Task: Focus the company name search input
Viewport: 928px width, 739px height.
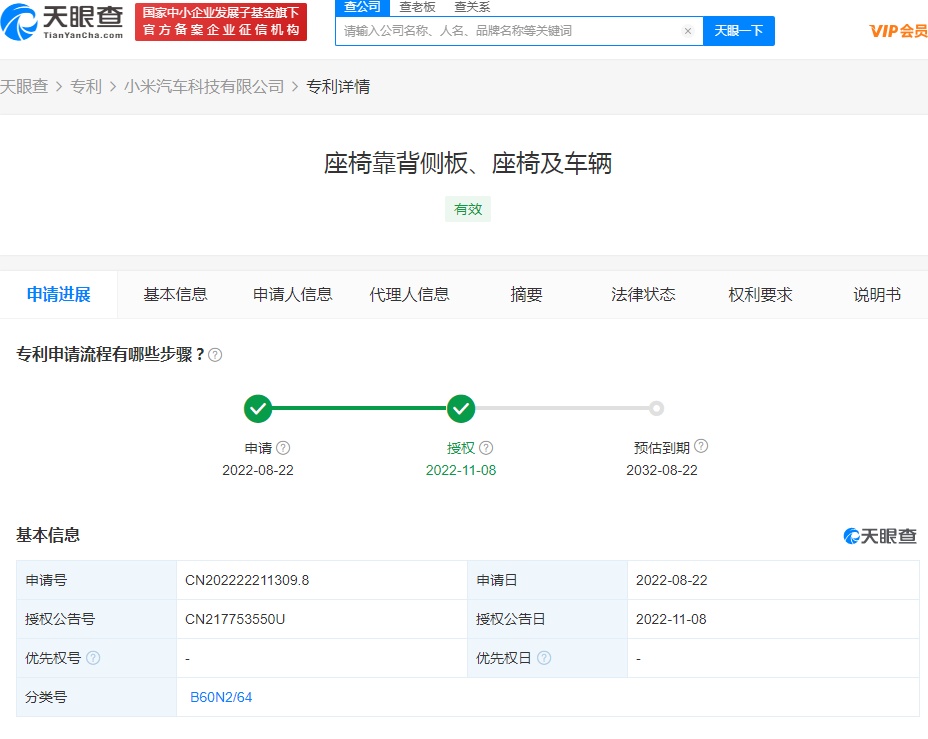Action: pos(510,31)
